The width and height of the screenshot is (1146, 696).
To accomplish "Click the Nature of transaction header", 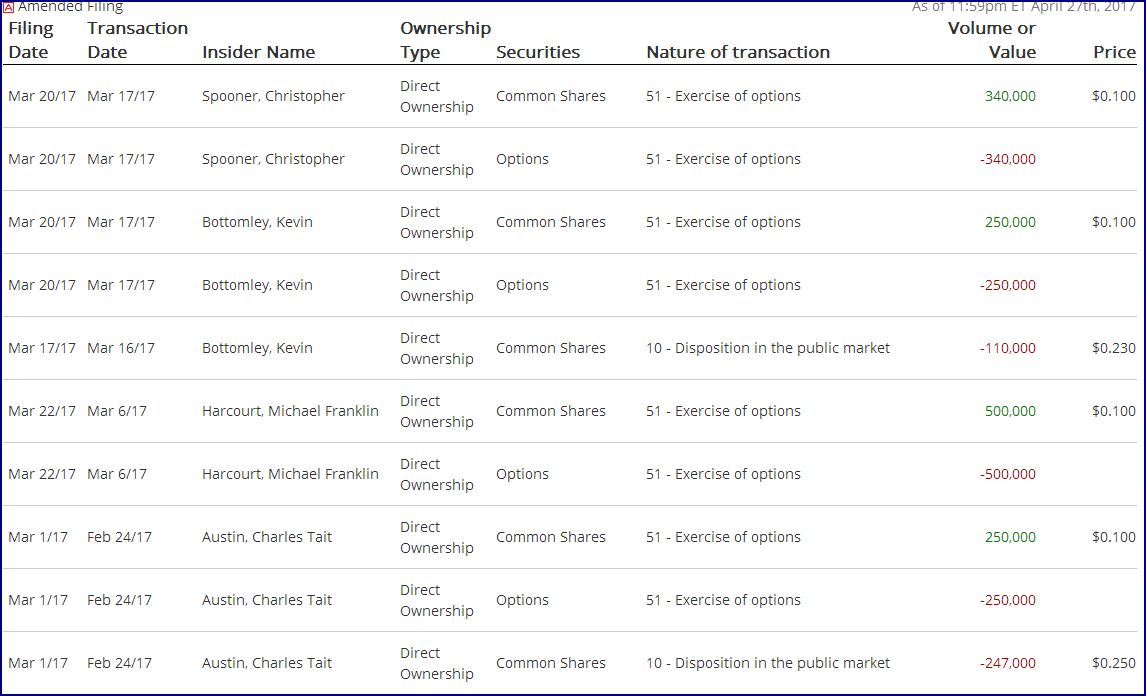I will tap(737, 52).
